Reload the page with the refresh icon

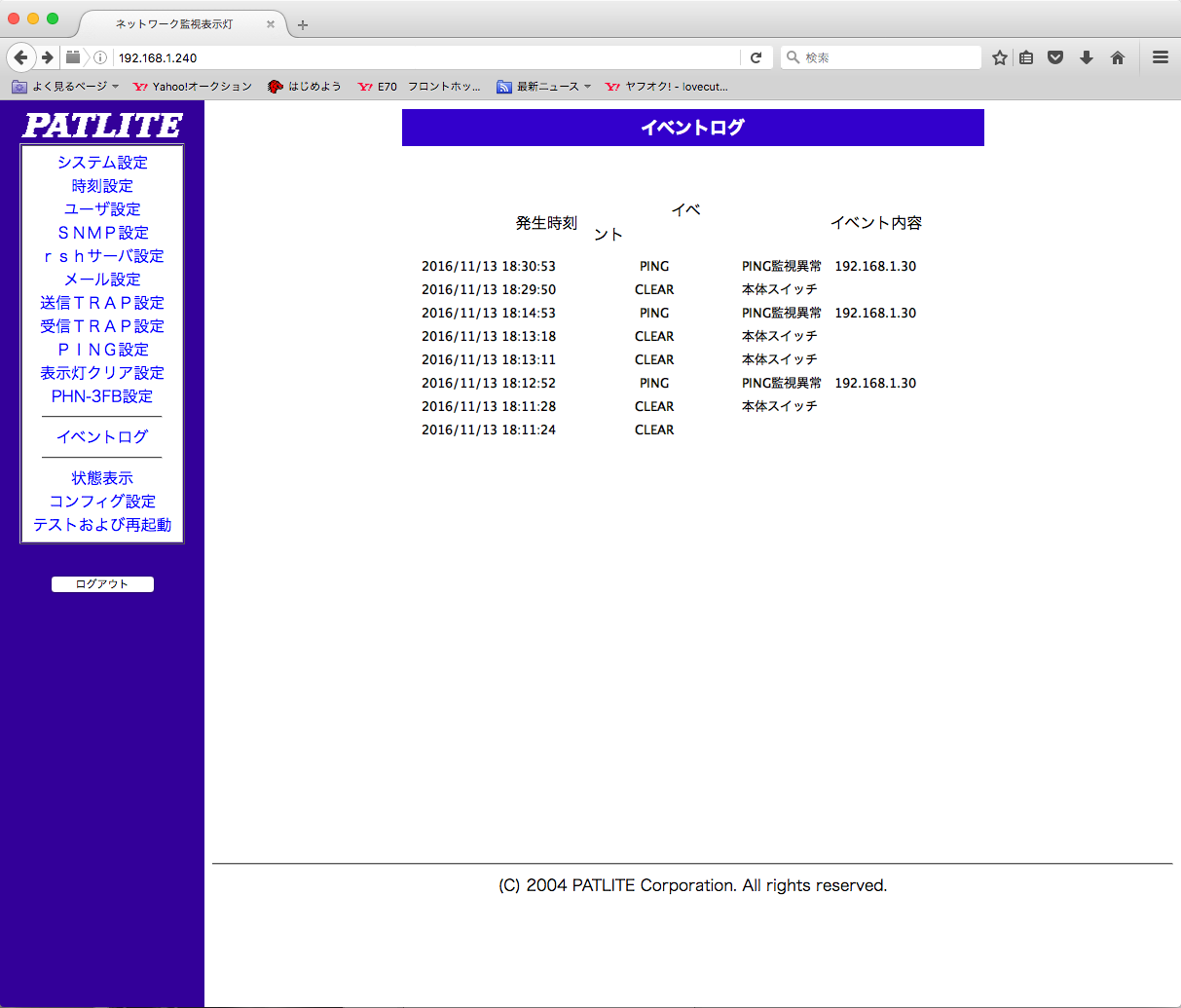[756, 57]
